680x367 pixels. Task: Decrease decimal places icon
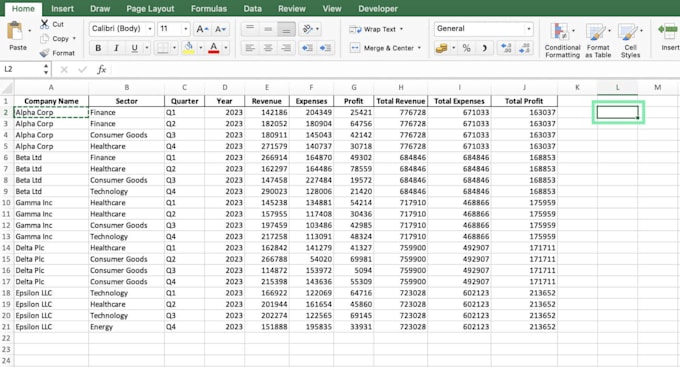point(525,48)
